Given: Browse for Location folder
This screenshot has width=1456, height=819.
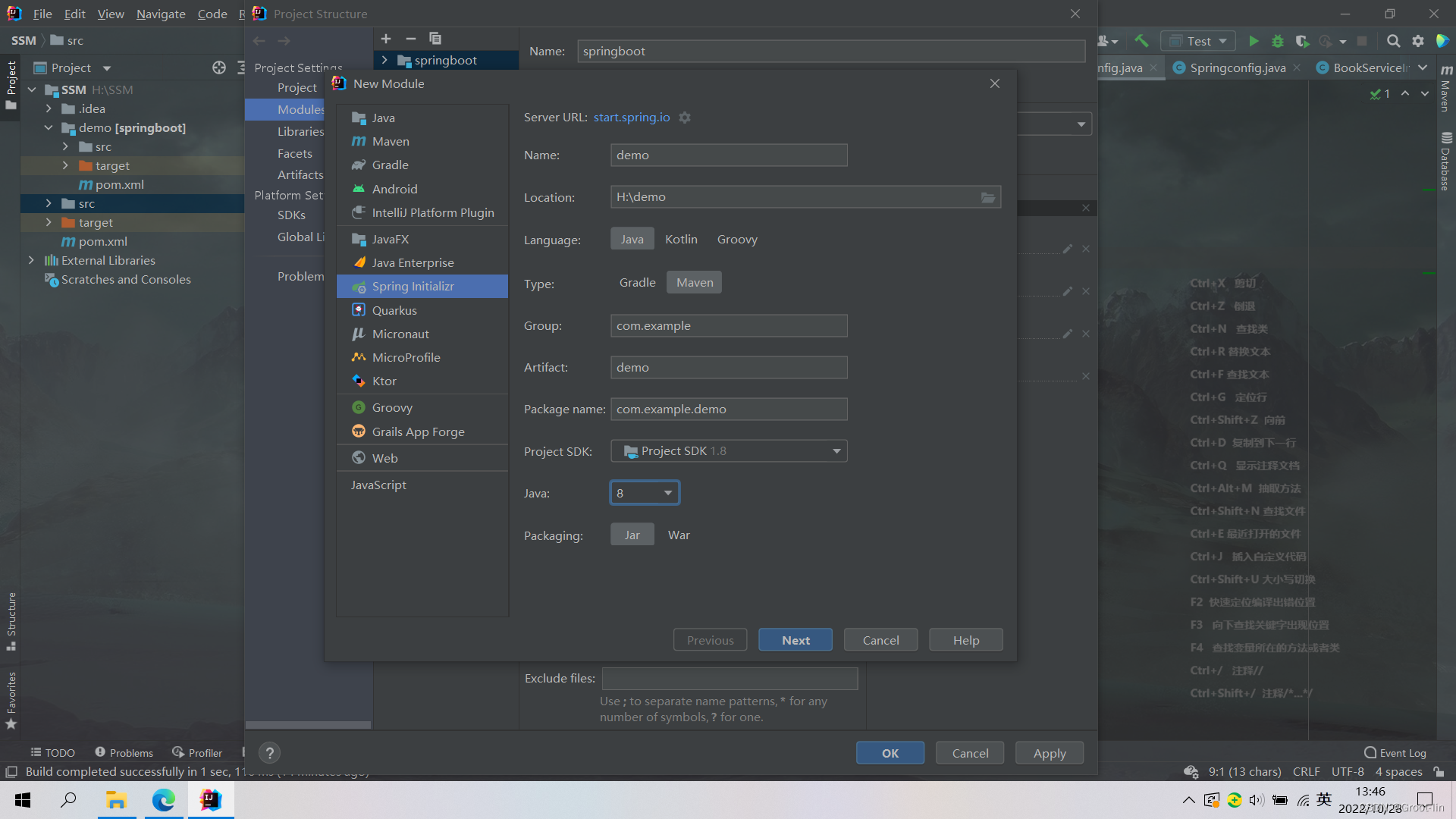Looking at the screenshot, I should click(987, 197).
